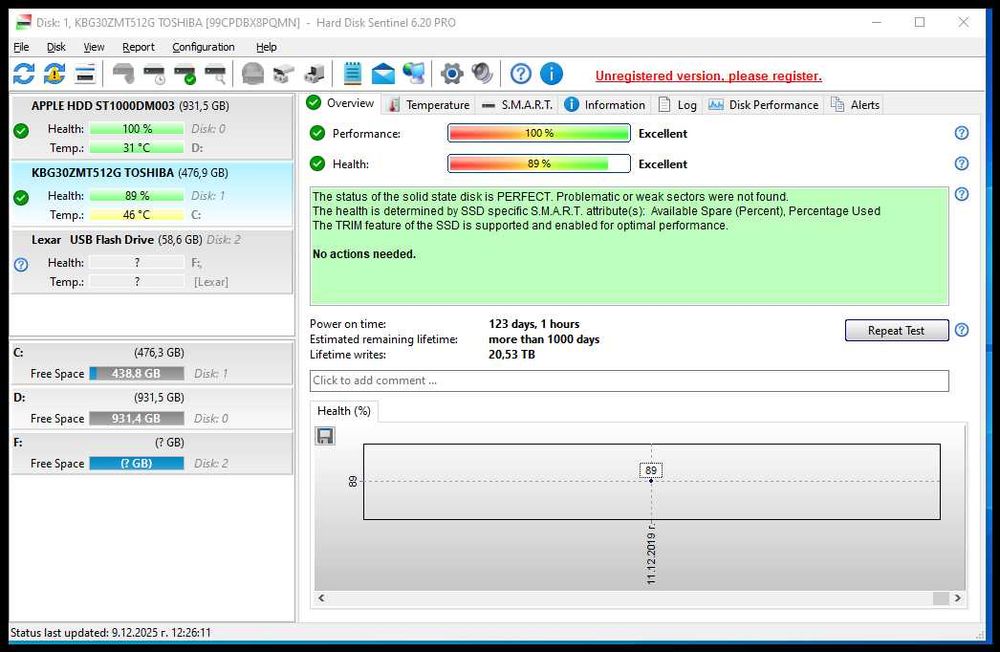Switch to the Temperature tab
This screenshot has width=1000, height=652.
coord(429,105)
